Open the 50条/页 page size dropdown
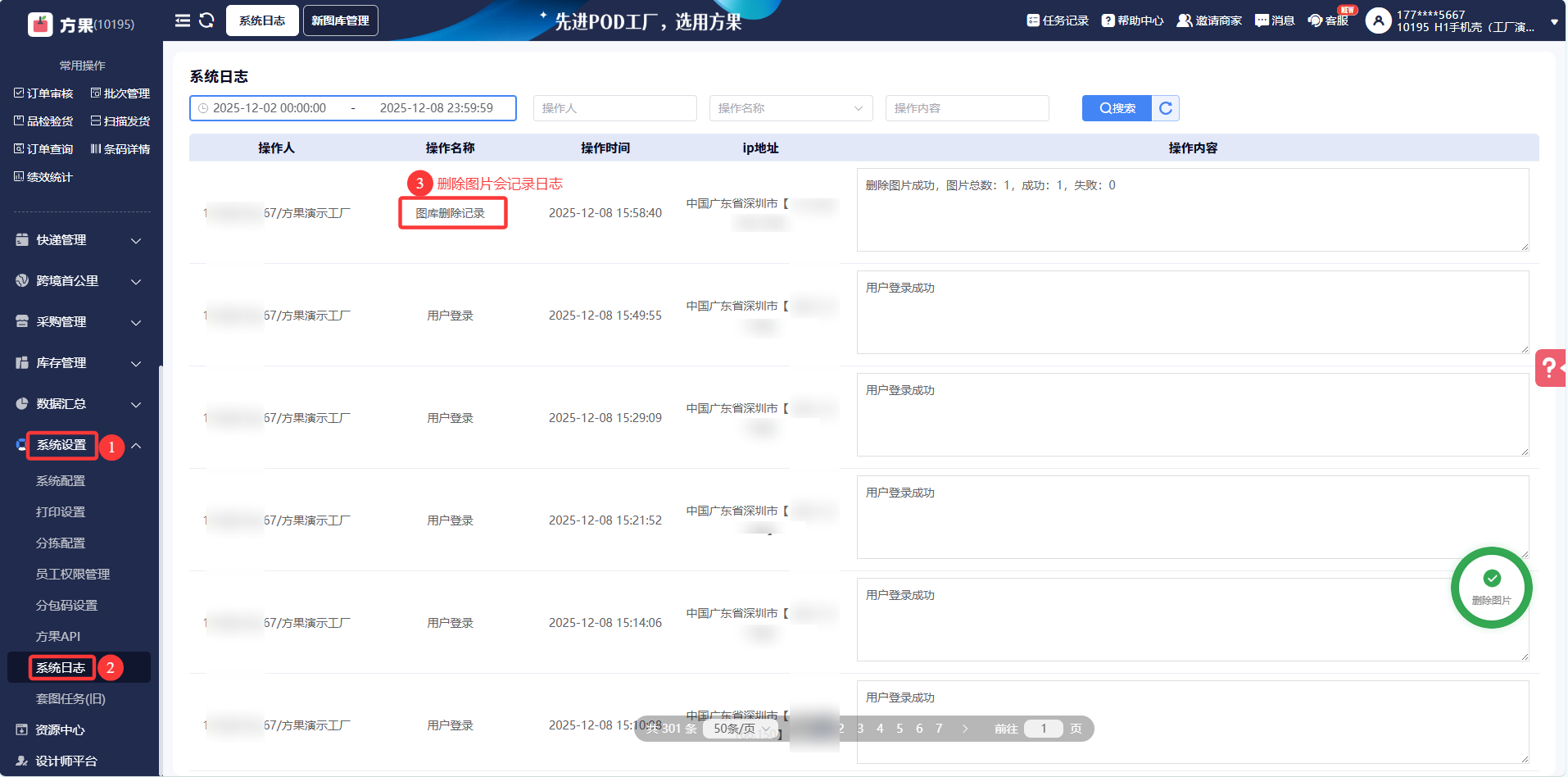1568x777 pixels. [x=741, y=729]
